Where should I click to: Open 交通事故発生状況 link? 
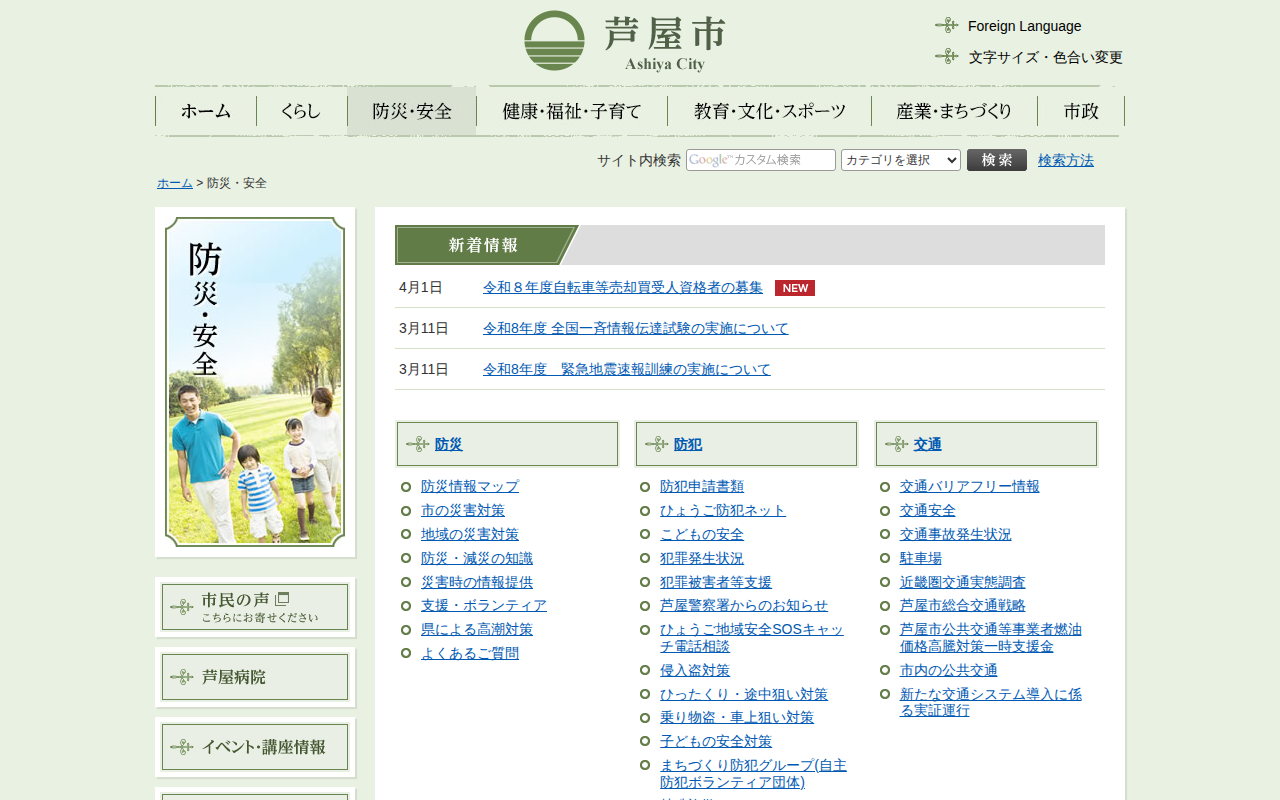point(956,534)
